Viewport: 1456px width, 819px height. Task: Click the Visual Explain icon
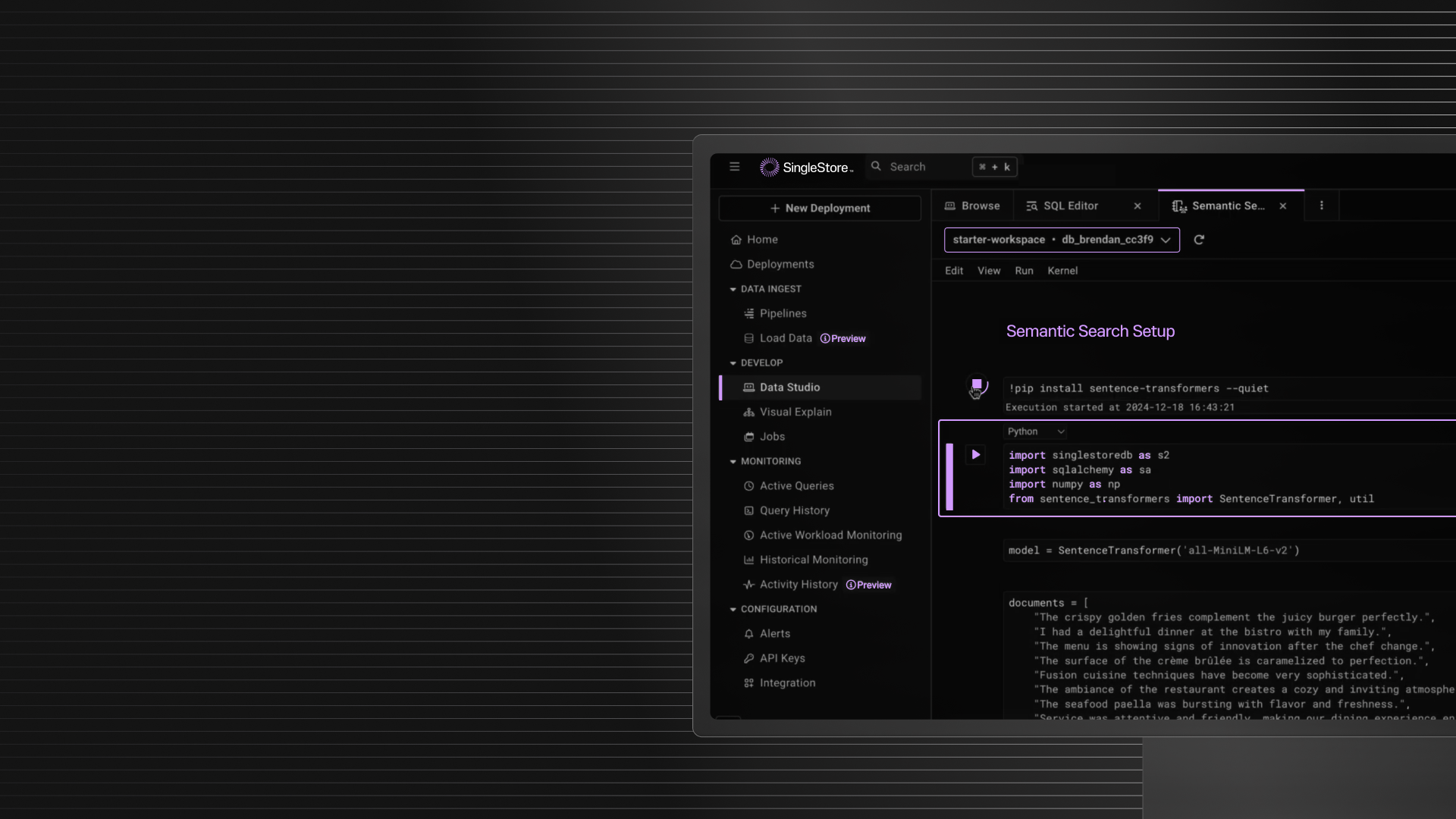748,413
